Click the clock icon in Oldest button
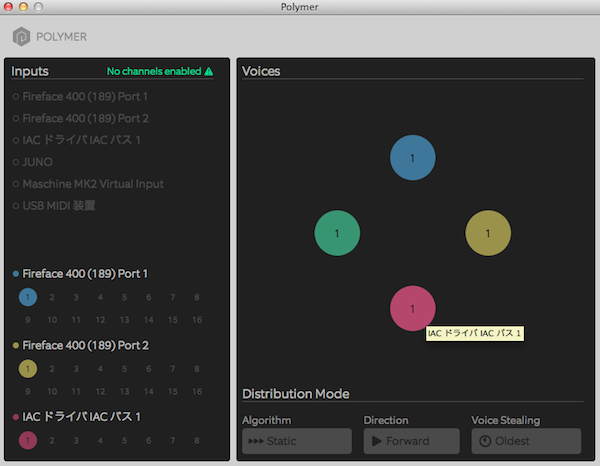Viewport: 600px width, 466px height. click(x=485, y=441)
